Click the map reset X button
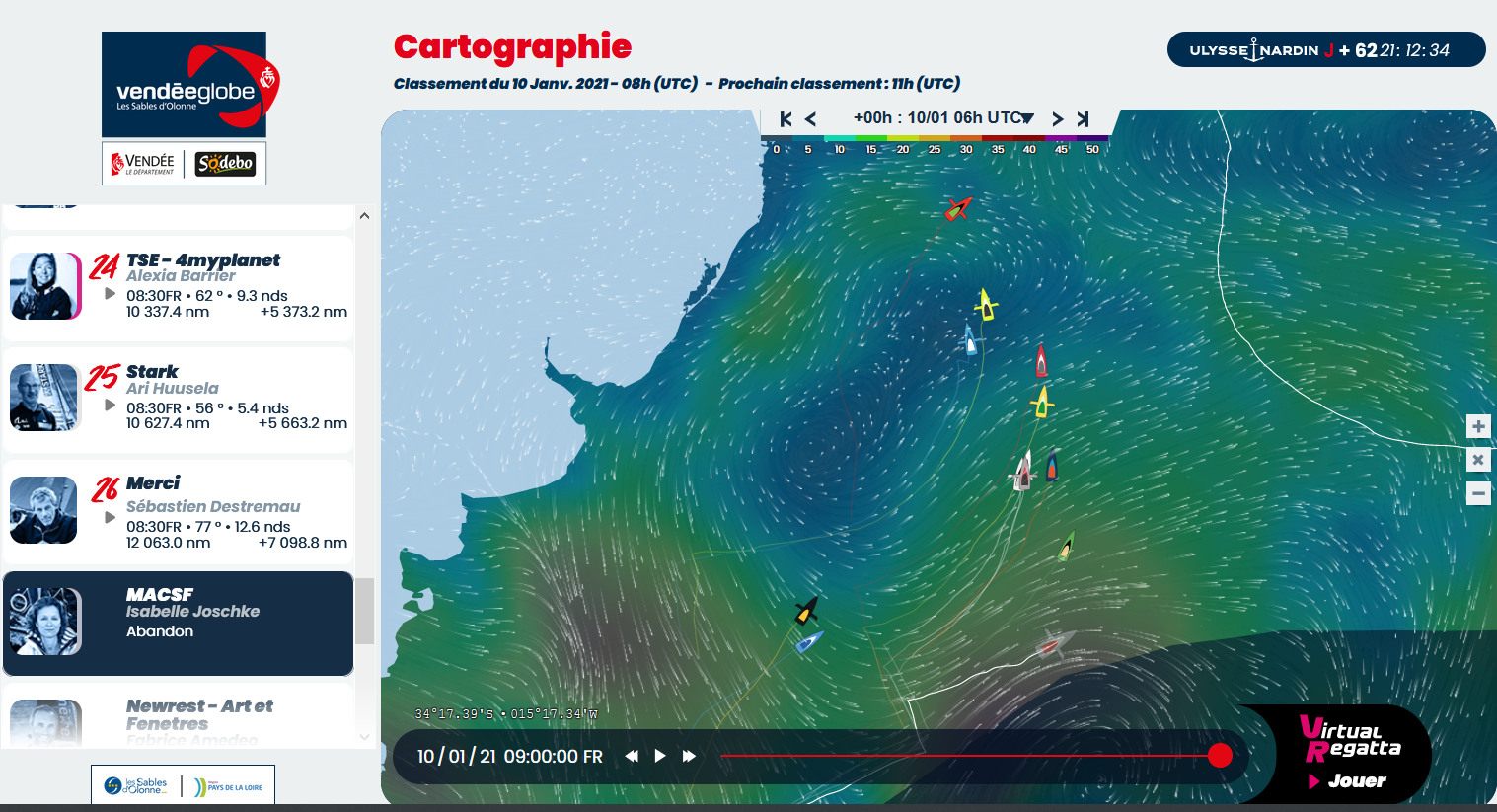1497x812 pixels. (1478, 460)
